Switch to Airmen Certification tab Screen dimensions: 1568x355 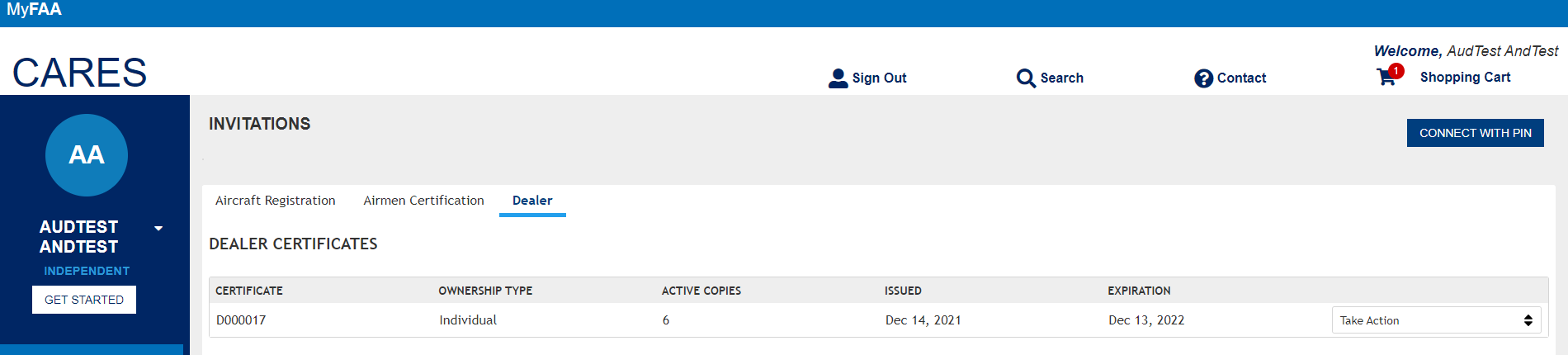click(x=423, y=201)
